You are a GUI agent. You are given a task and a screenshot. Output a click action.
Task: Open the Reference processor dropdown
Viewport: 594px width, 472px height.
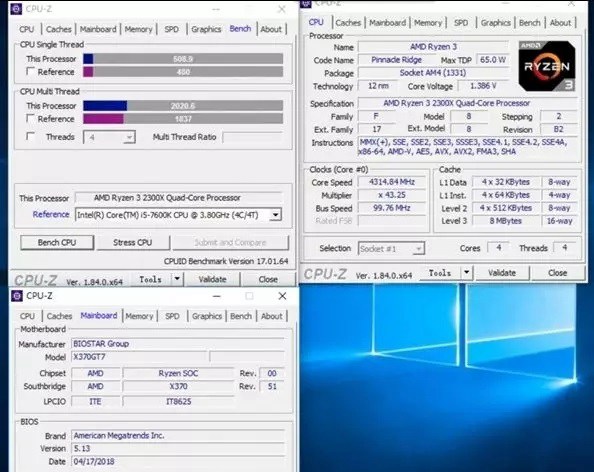178,215
